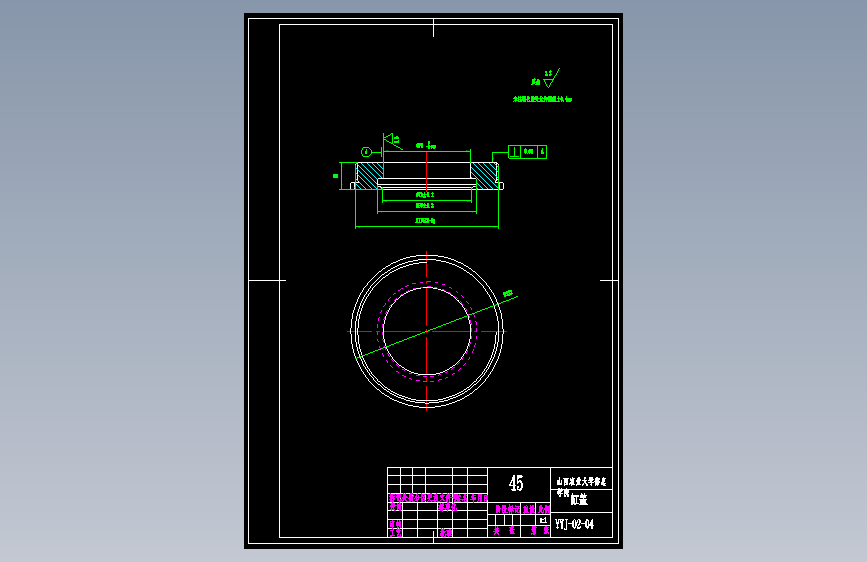Click the surface roughness symbol at upper right
The height and width of the screenshot is (562, 867).
pos(549,79)
